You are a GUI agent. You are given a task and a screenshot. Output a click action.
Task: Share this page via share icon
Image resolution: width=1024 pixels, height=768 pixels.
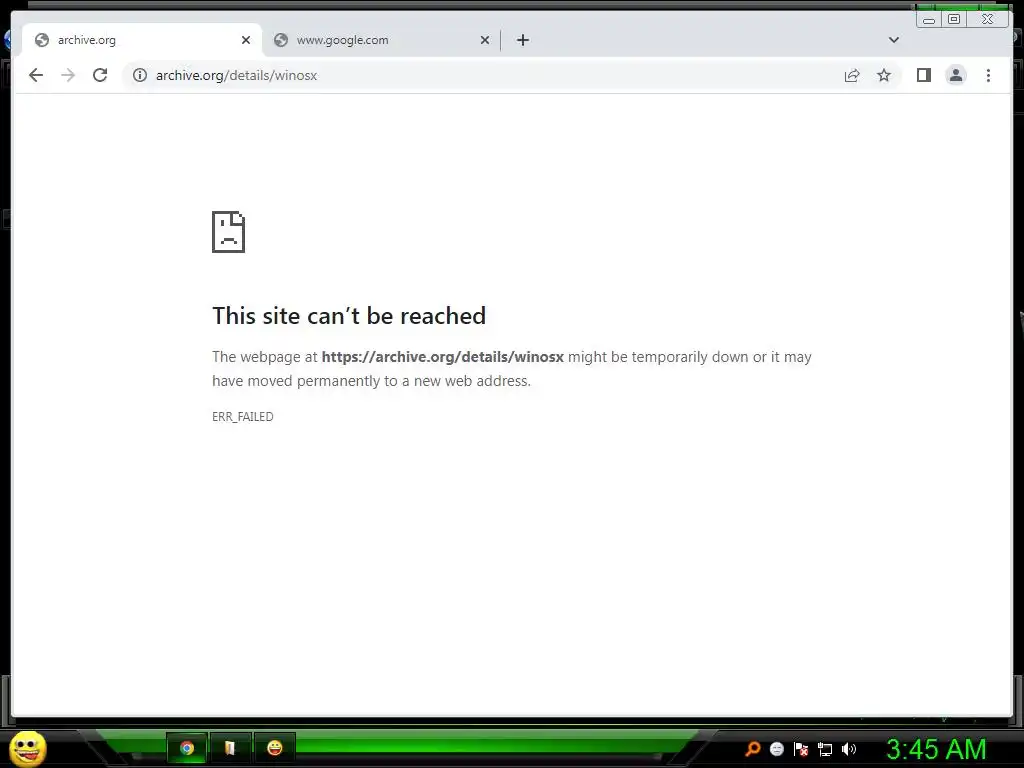click(x=852, y=76)
